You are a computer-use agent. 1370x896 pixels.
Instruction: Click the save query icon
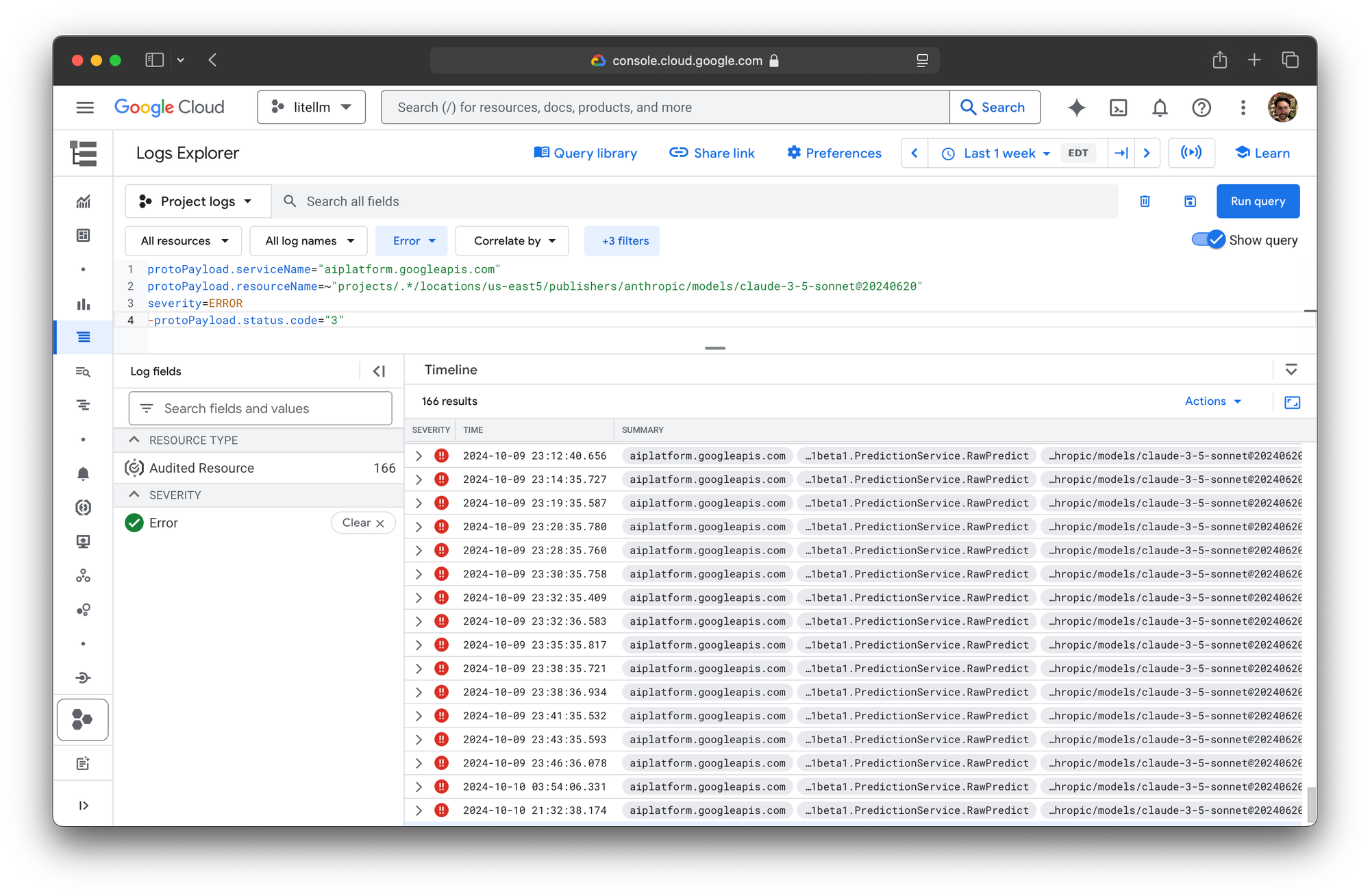[1190, 201]
